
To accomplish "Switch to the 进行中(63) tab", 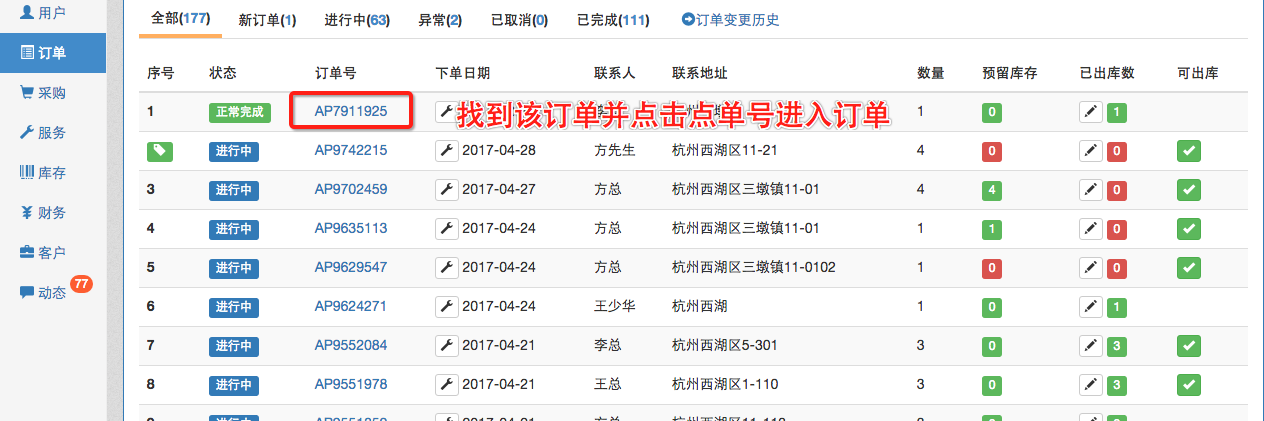I will point(357,20).
